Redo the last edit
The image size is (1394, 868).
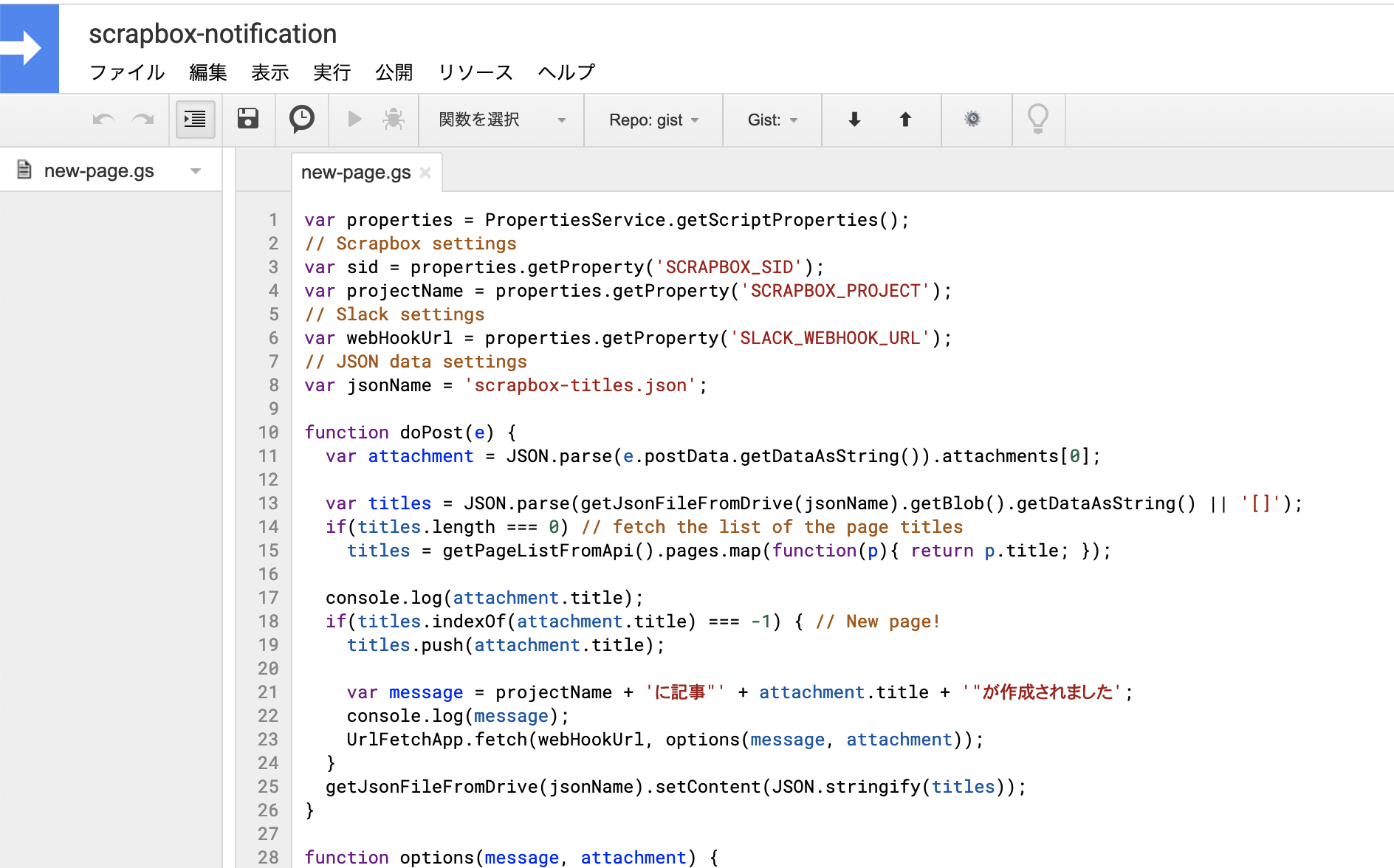pyautogui.click(x=143, y=119)
